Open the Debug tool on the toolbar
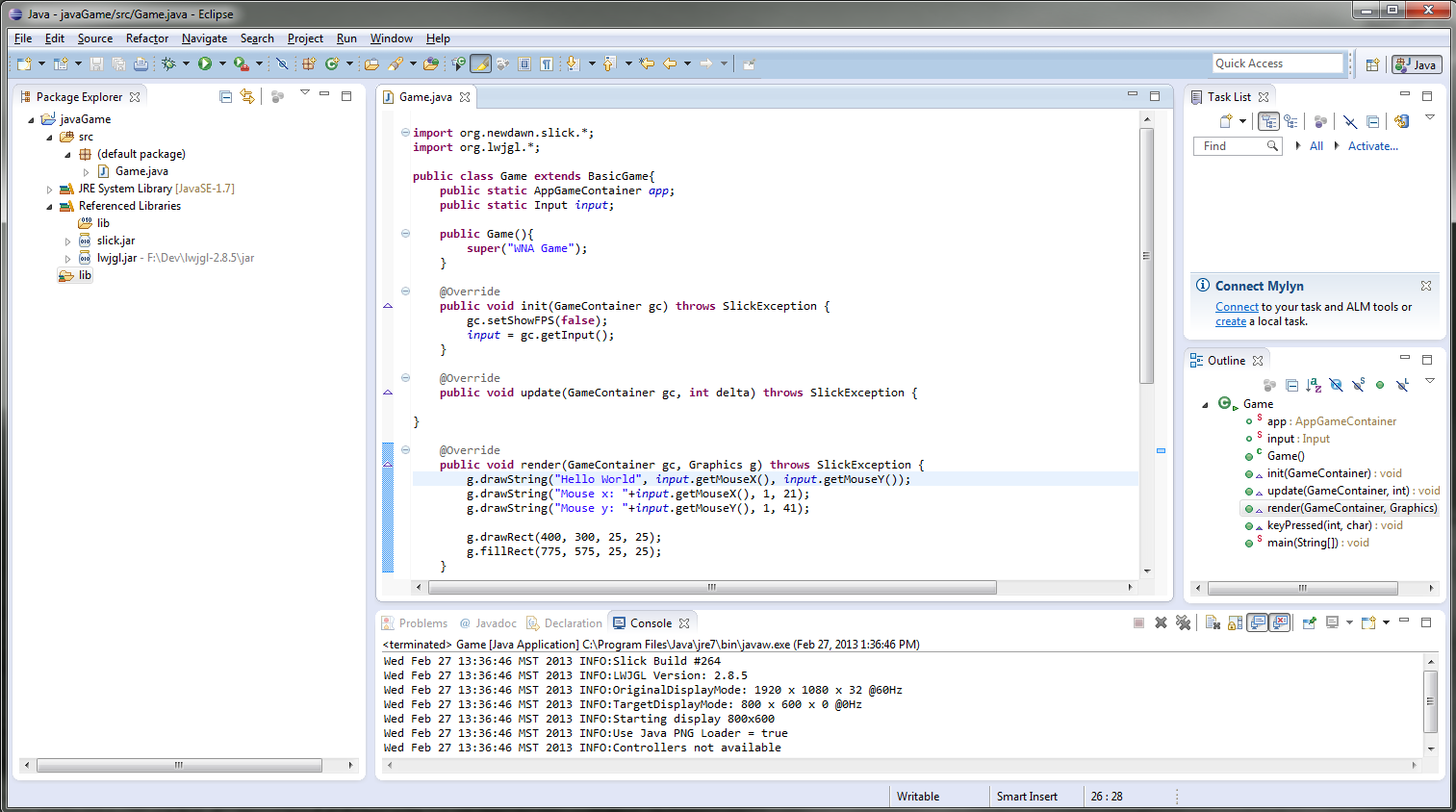 point(168,63)
